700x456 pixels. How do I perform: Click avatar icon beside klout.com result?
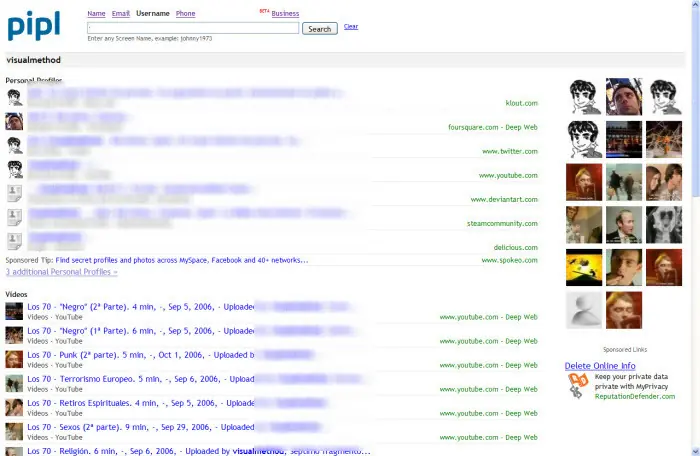[14, 97]
